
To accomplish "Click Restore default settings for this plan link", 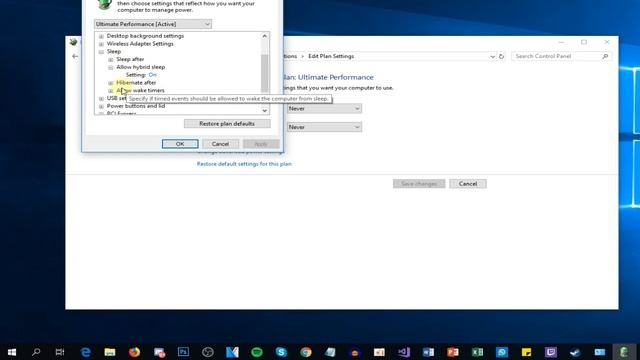I will click(x=244, y=164).
